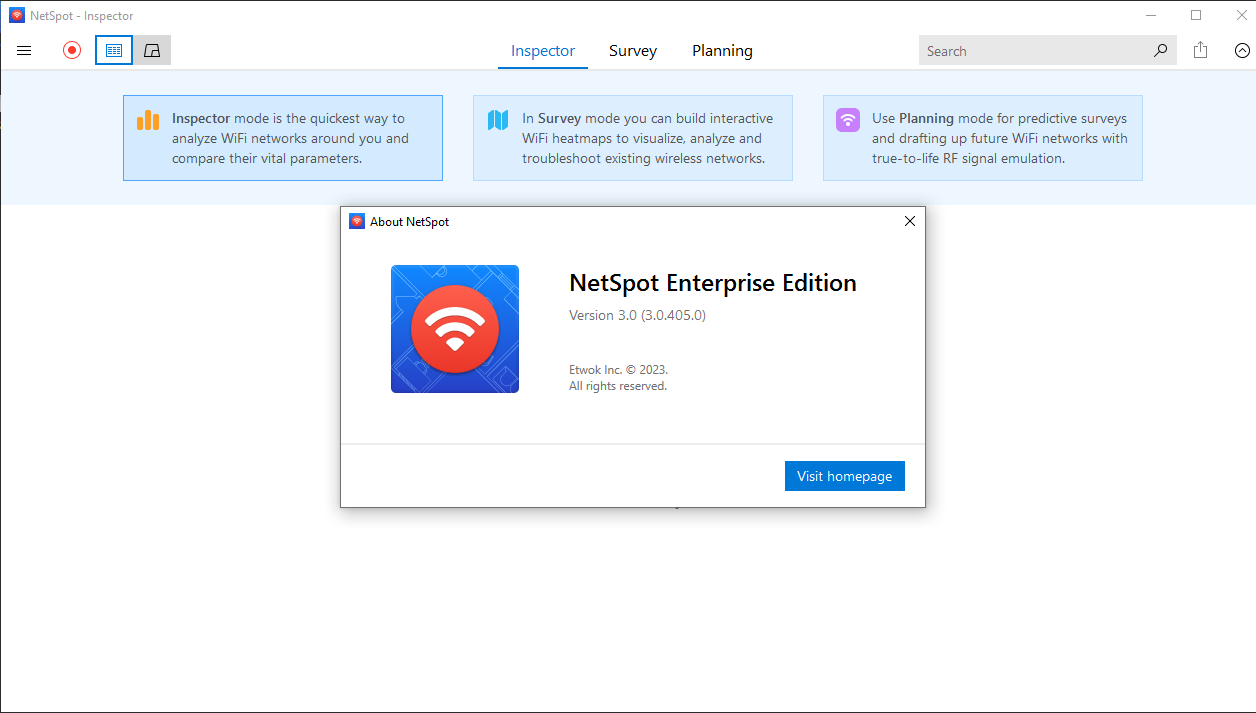Collapse the mode hints with the chevron

pyautogui.click(x=1242, y=50)
